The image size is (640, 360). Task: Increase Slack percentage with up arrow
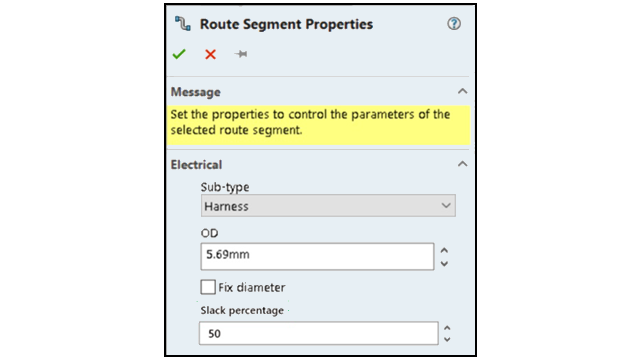[447, 328]
